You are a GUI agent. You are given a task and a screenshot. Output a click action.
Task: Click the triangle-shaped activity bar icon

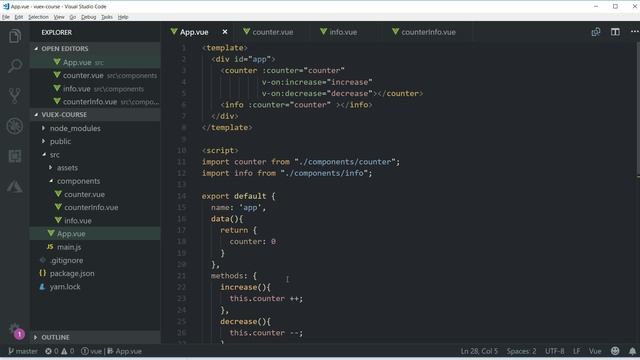click(x=15, y=186)
